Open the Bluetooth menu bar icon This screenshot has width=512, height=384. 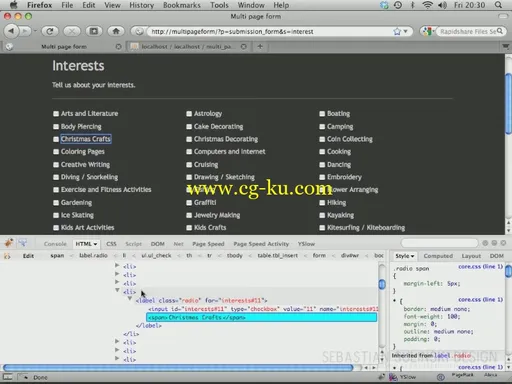pos(412,5)
